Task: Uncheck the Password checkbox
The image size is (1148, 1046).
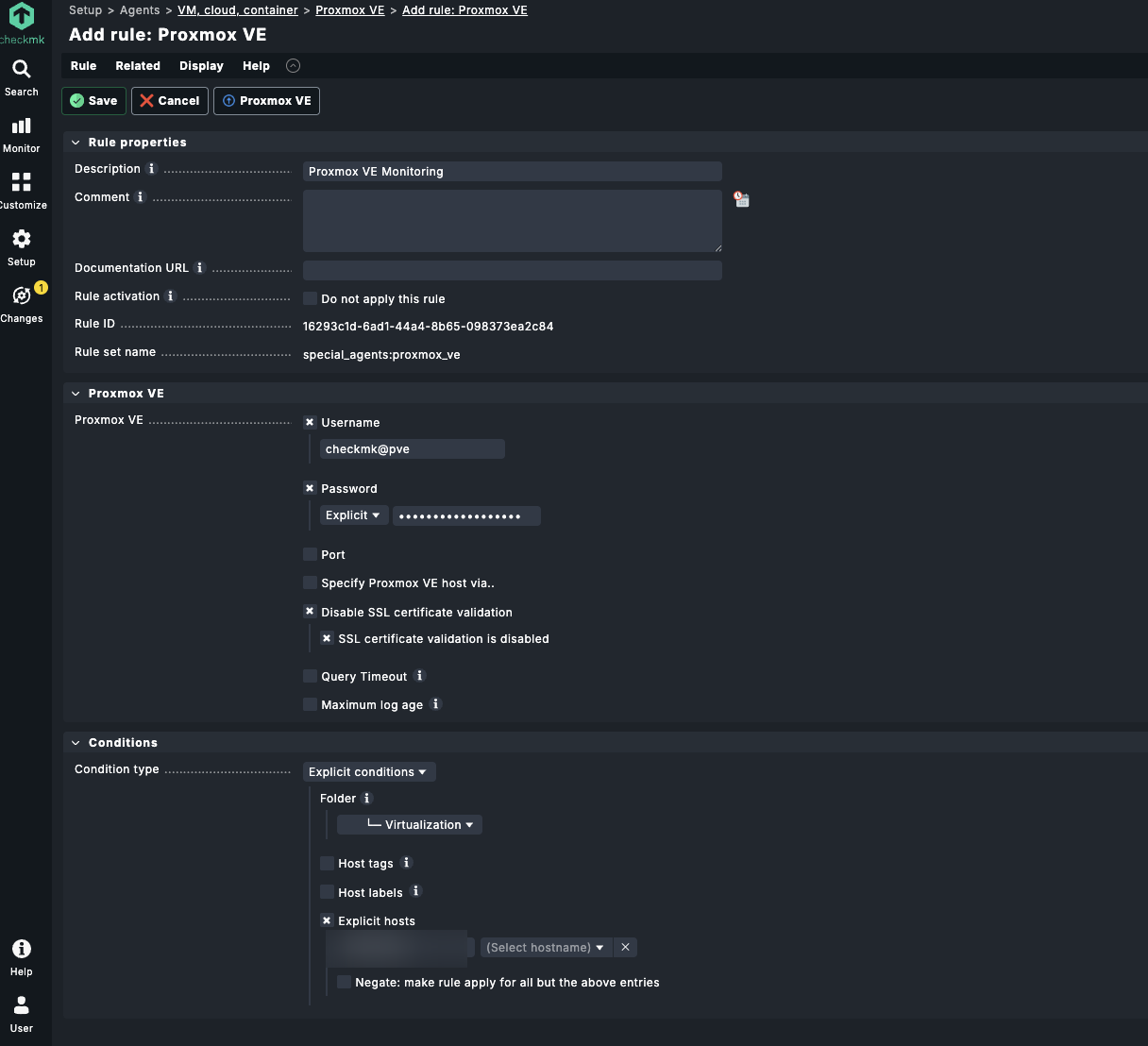Action: point(310,488)
